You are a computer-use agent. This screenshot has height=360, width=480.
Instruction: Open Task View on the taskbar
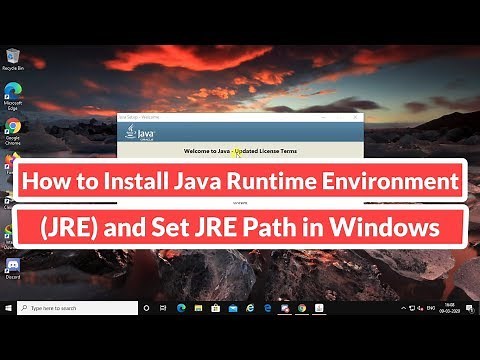[163, 308]
